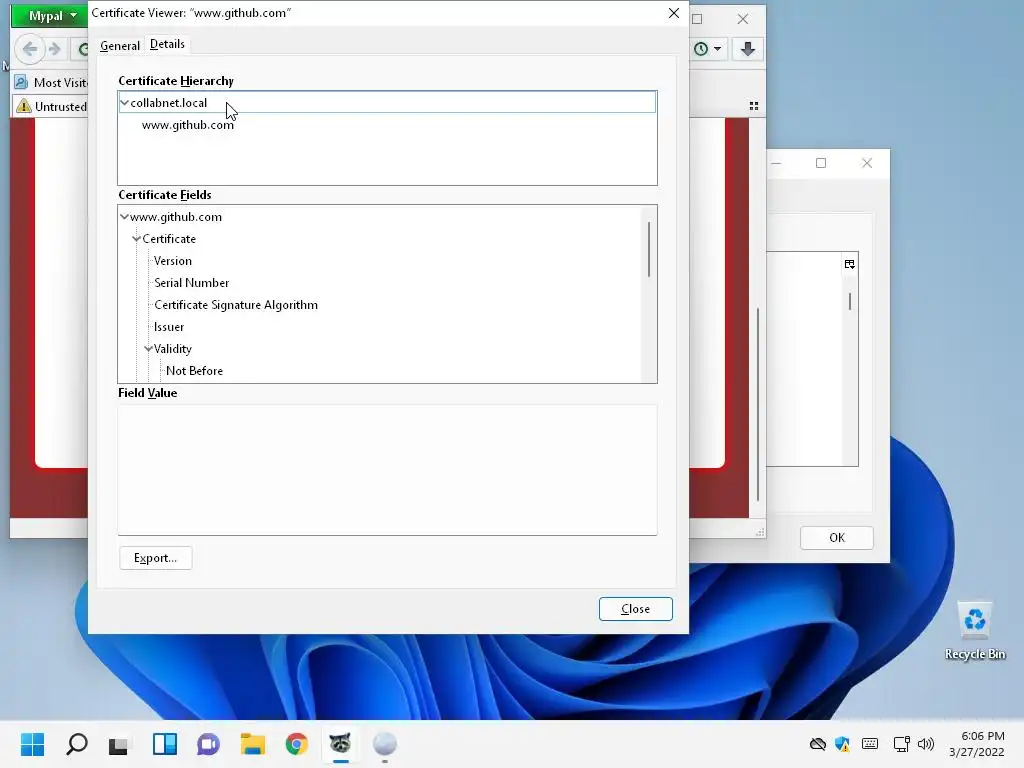Open Task View on taskbar
The image size is (1024, 768).
click(x=119, y=744)
